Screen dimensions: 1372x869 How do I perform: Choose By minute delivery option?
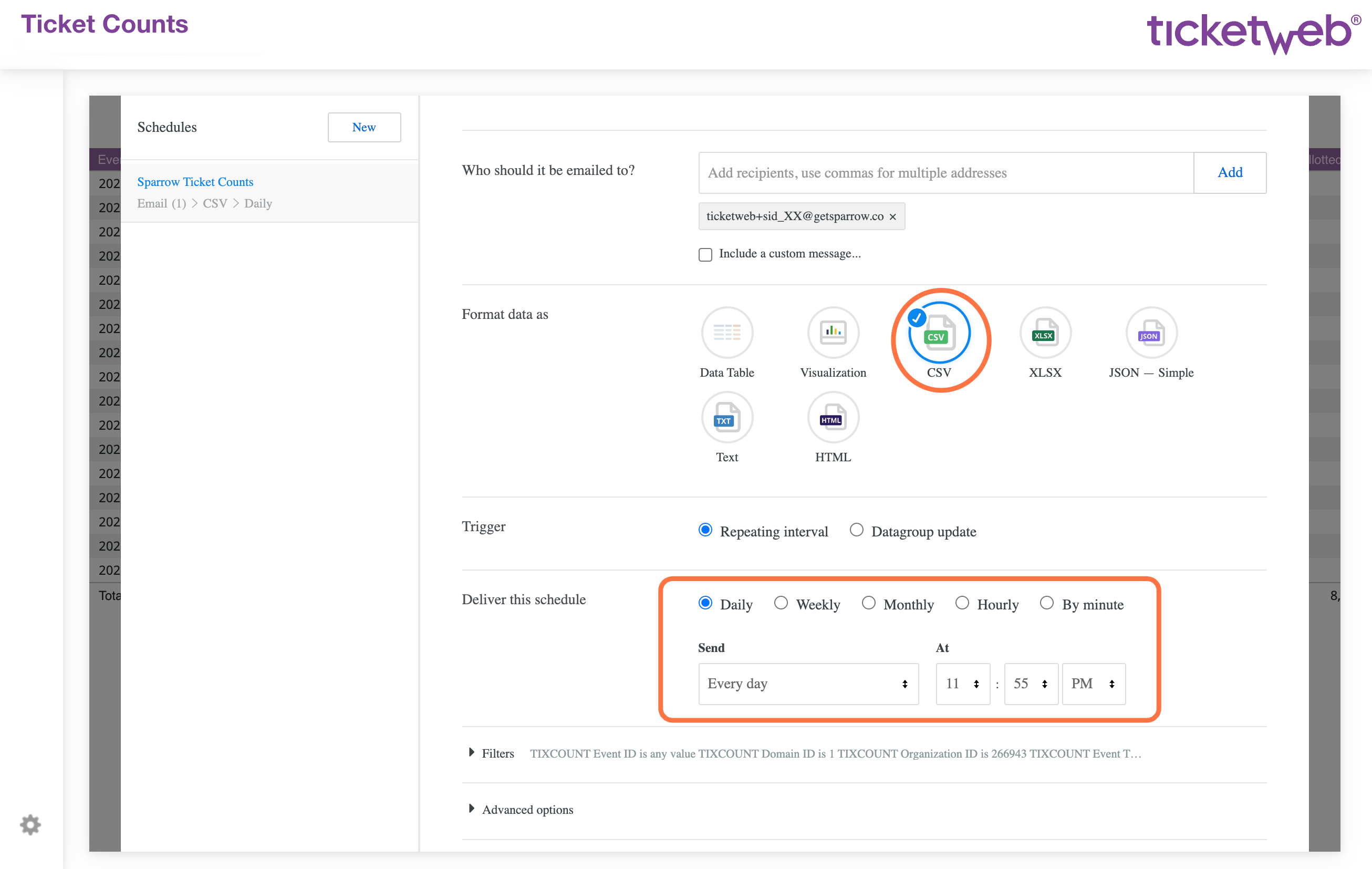point(1047,603)
